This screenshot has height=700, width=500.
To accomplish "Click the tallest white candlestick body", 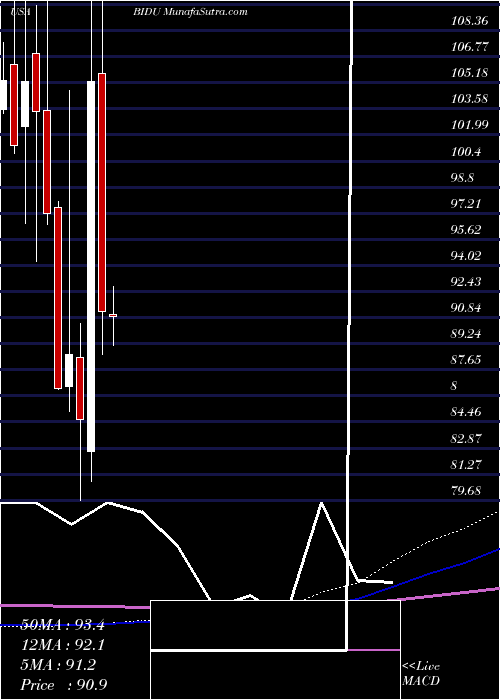I will point(91,267).
